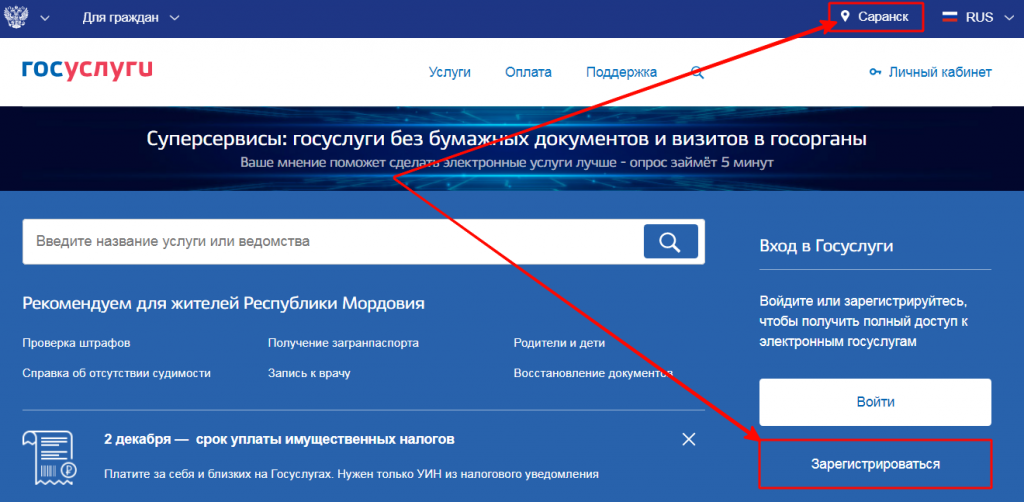Image resolution: width=1024 pixels, height=502 pixels.
Task: Open Личный кабинет link
Action: 940,72
